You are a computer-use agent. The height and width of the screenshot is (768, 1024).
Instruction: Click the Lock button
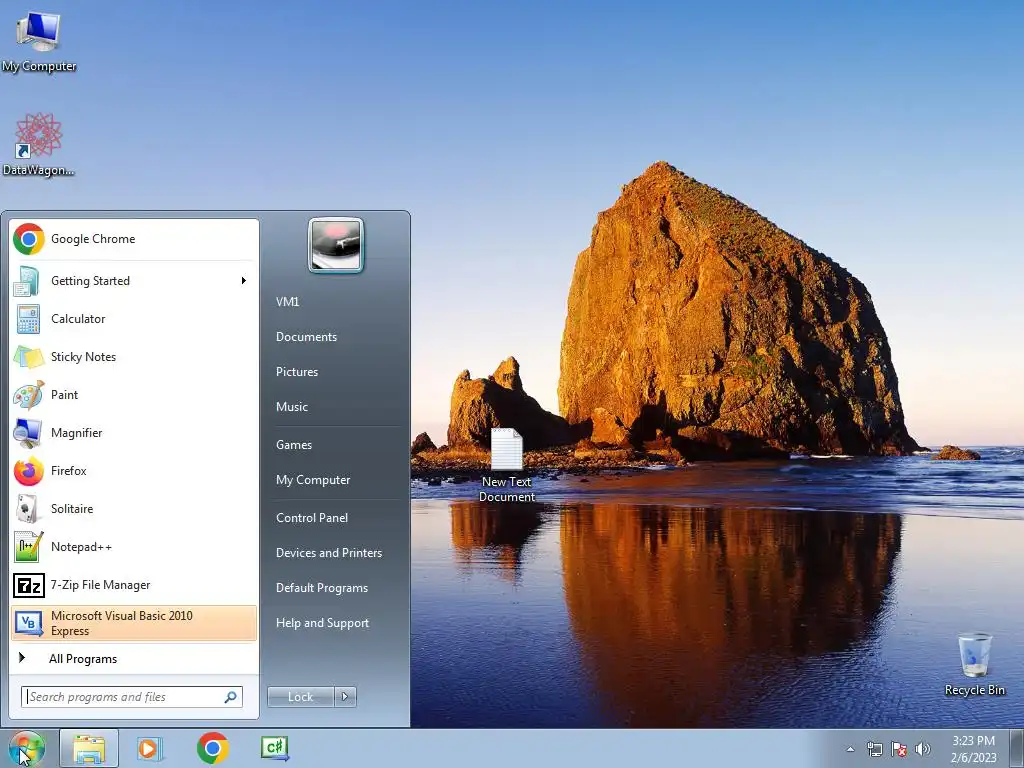(301, 697)
